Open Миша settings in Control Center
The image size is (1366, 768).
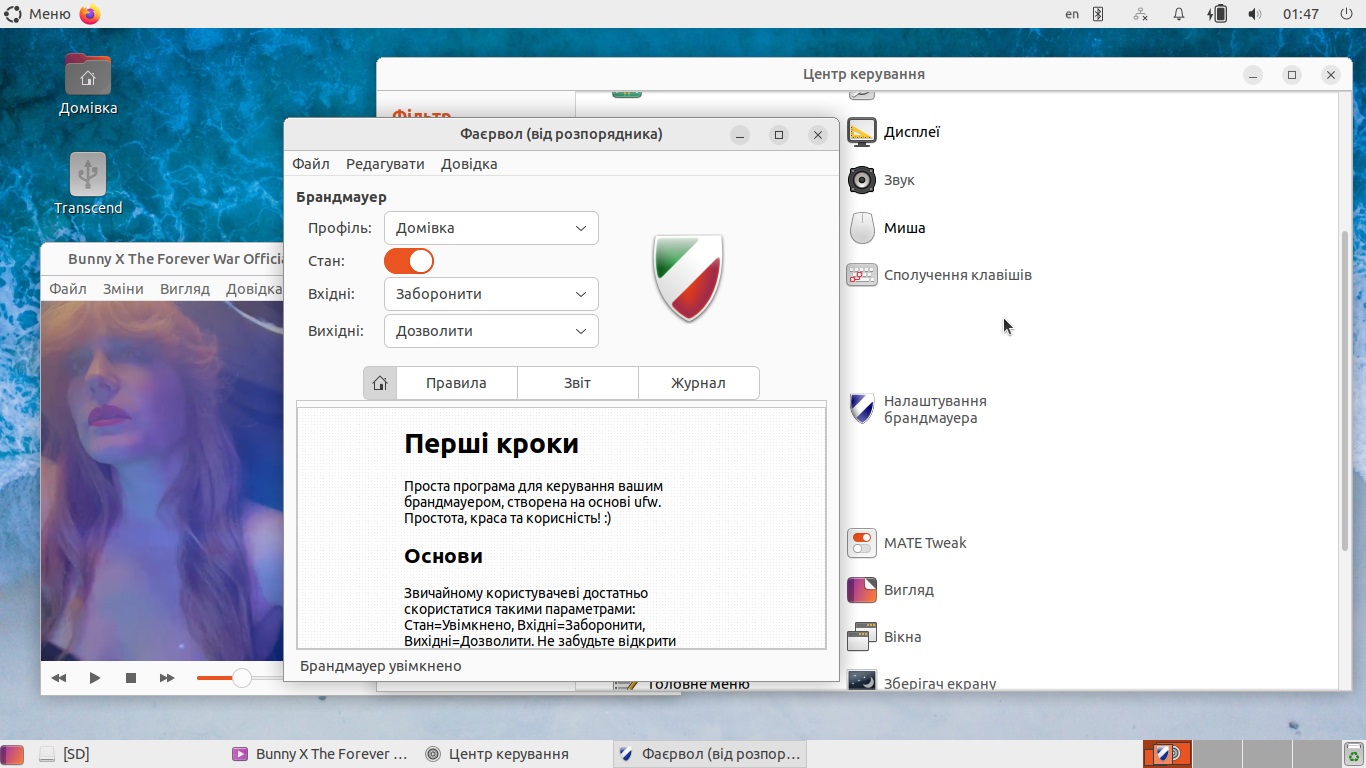click(x=887, y=228)
